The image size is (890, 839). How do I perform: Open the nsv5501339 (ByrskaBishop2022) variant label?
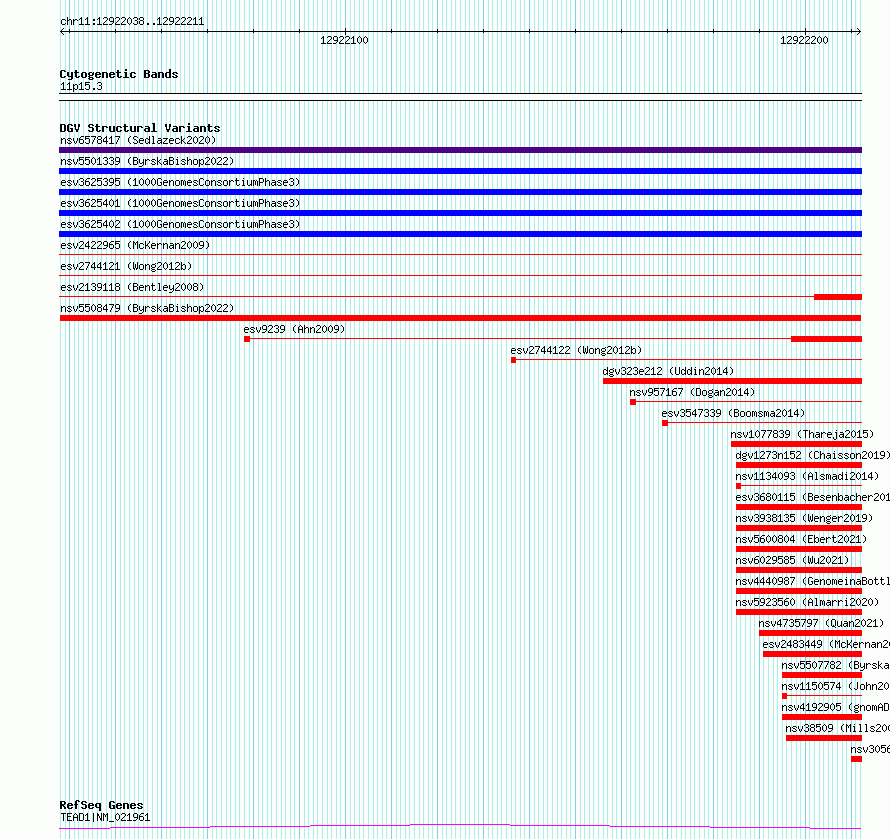click(x=147, y=161)
